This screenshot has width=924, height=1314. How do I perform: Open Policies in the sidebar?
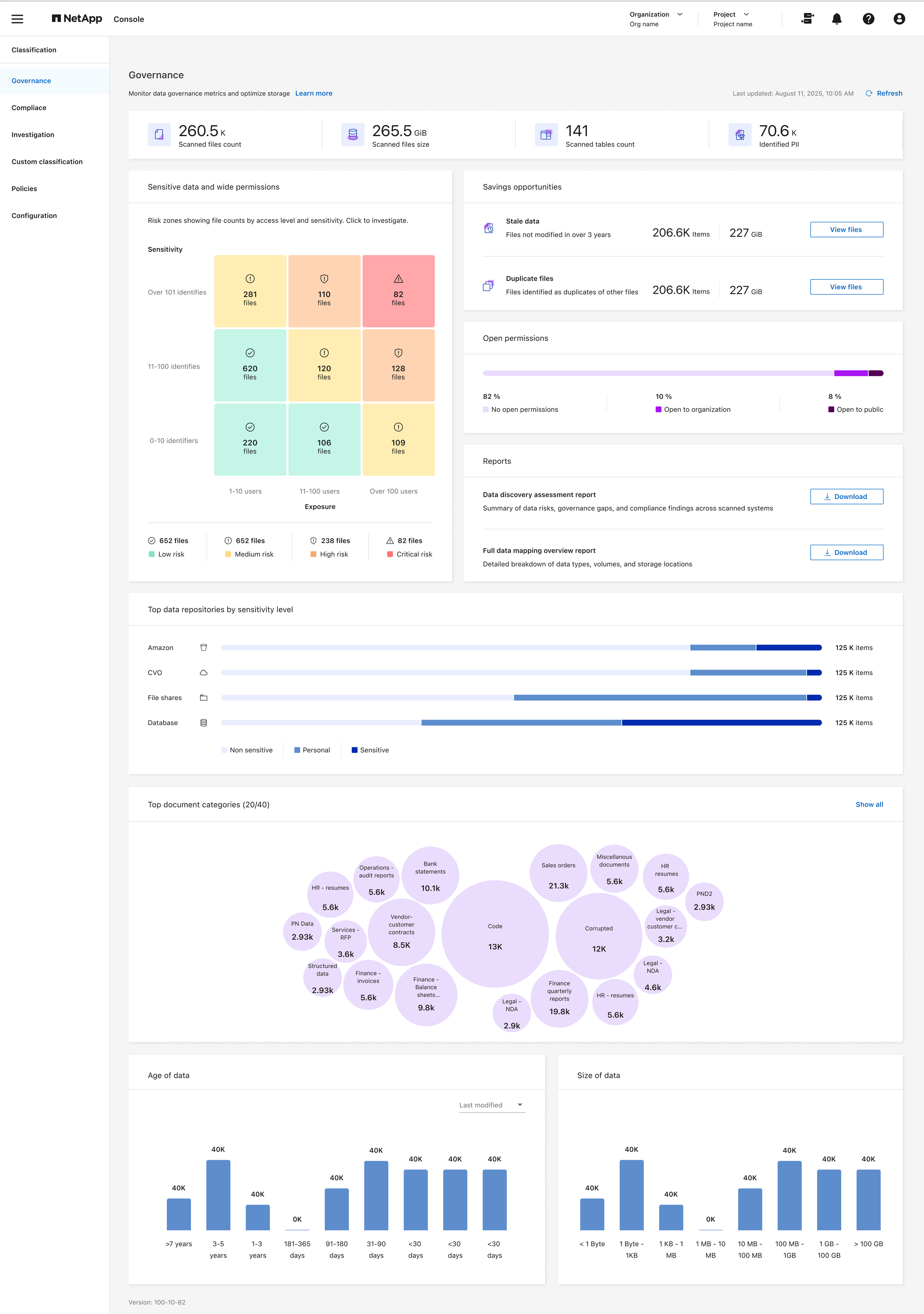(24, 188)
